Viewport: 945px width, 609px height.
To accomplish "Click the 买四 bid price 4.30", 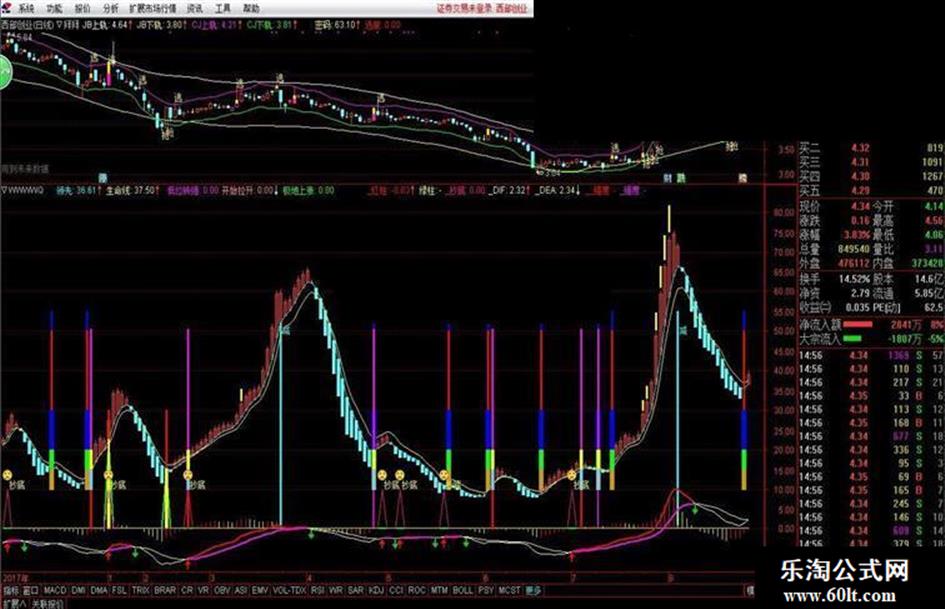I will [860, 177].
